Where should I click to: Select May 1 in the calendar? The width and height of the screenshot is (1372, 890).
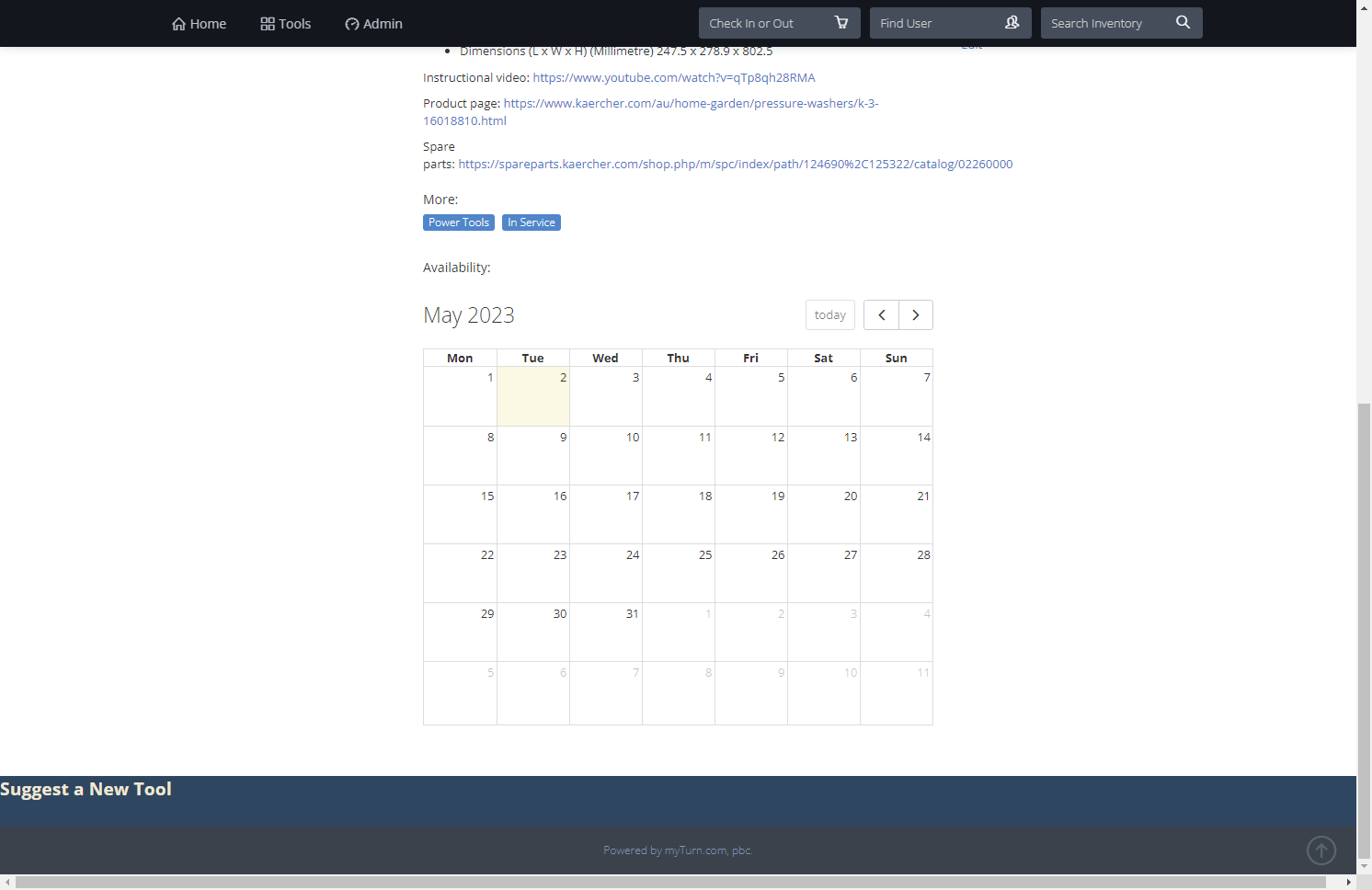(460, 396)
